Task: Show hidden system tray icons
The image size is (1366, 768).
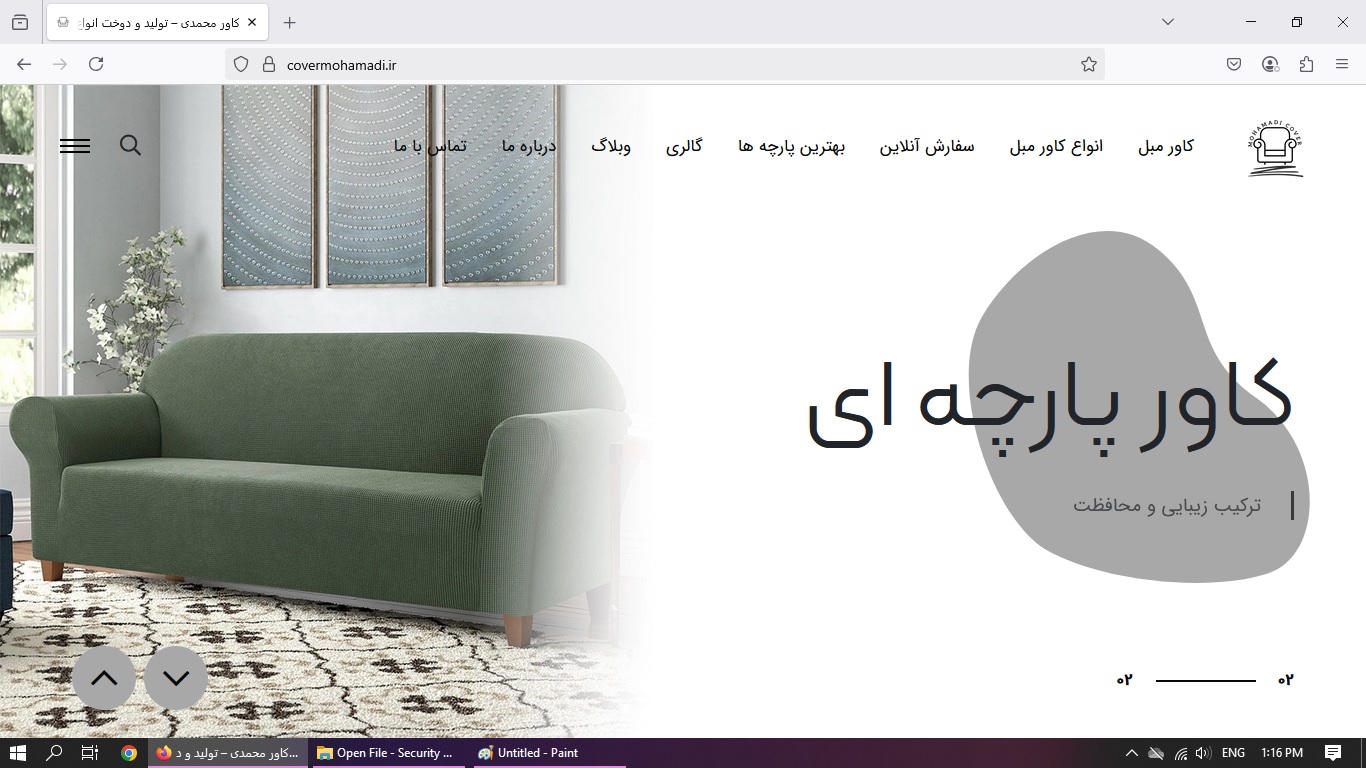Action: tap(1131, 753)
